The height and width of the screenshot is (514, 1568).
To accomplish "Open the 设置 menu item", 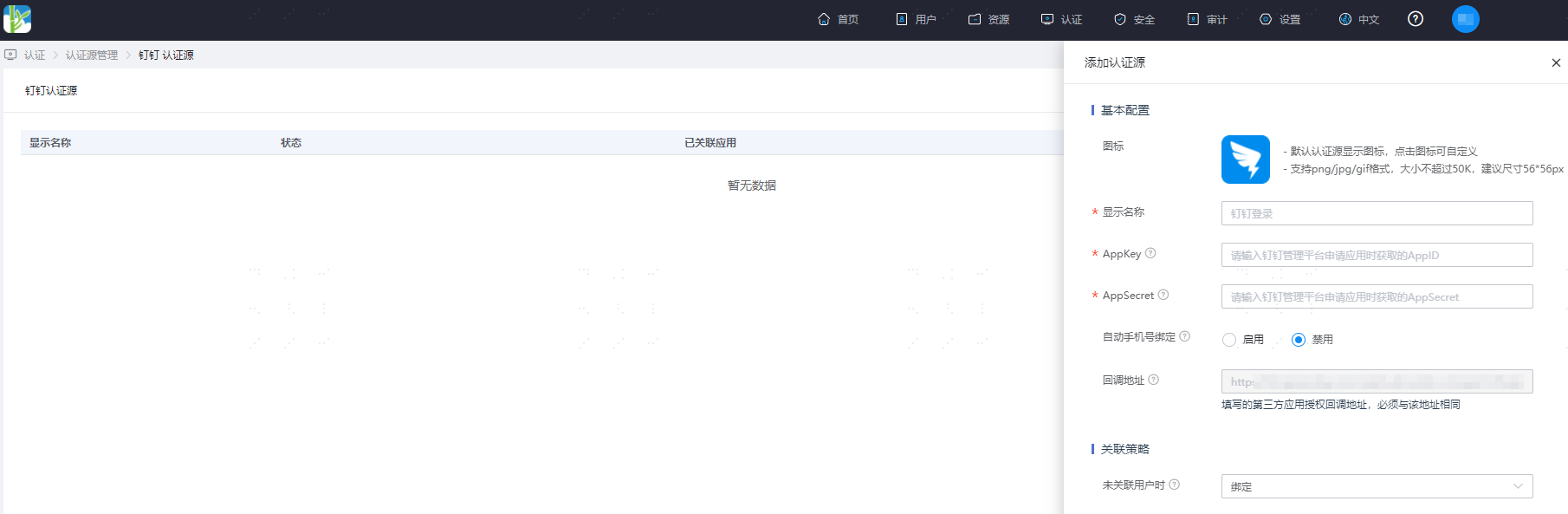I will click(1290, 20).
